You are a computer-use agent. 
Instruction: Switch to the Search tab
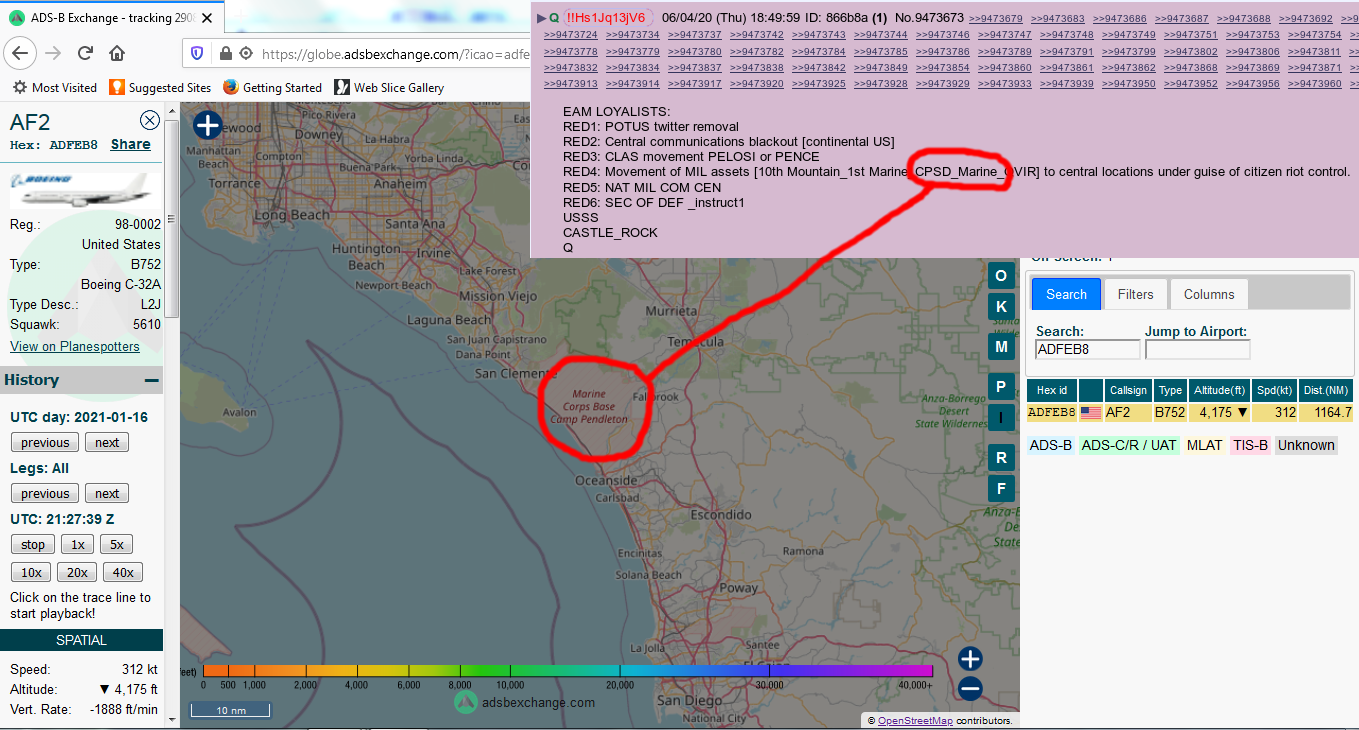pyautogui.click(x=1066, y=294)
